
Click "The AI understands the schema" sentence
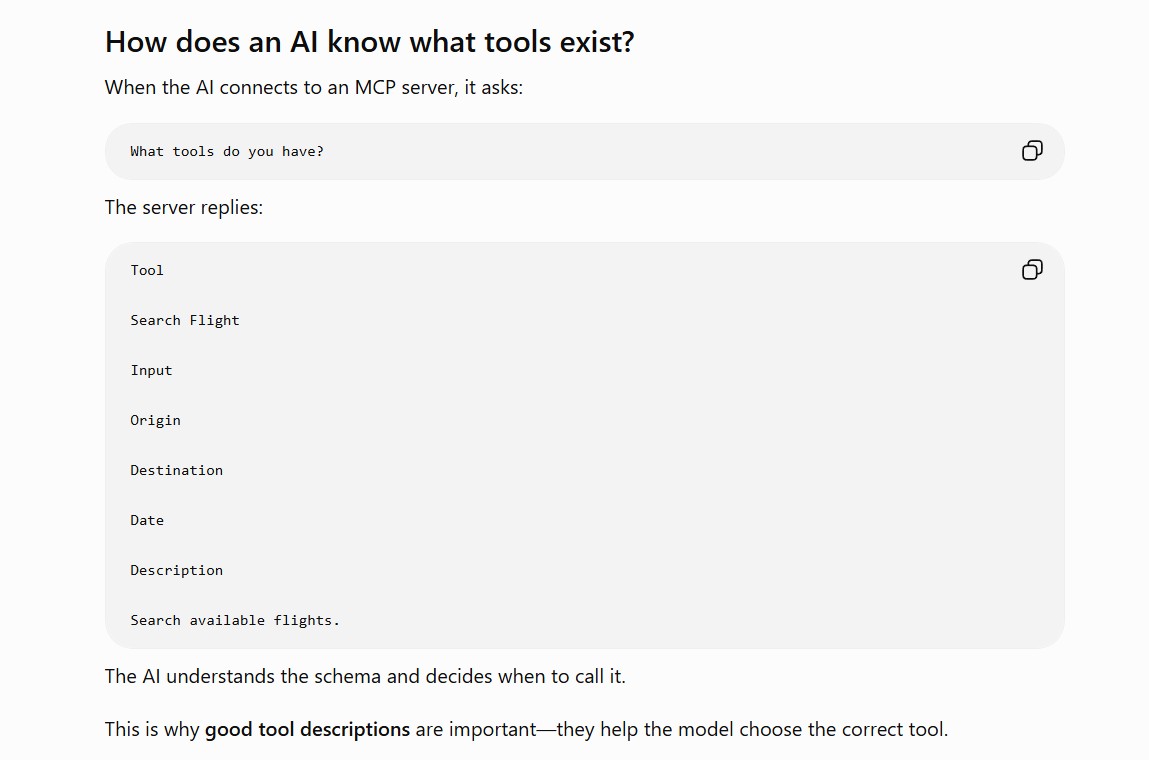[365, 676]
